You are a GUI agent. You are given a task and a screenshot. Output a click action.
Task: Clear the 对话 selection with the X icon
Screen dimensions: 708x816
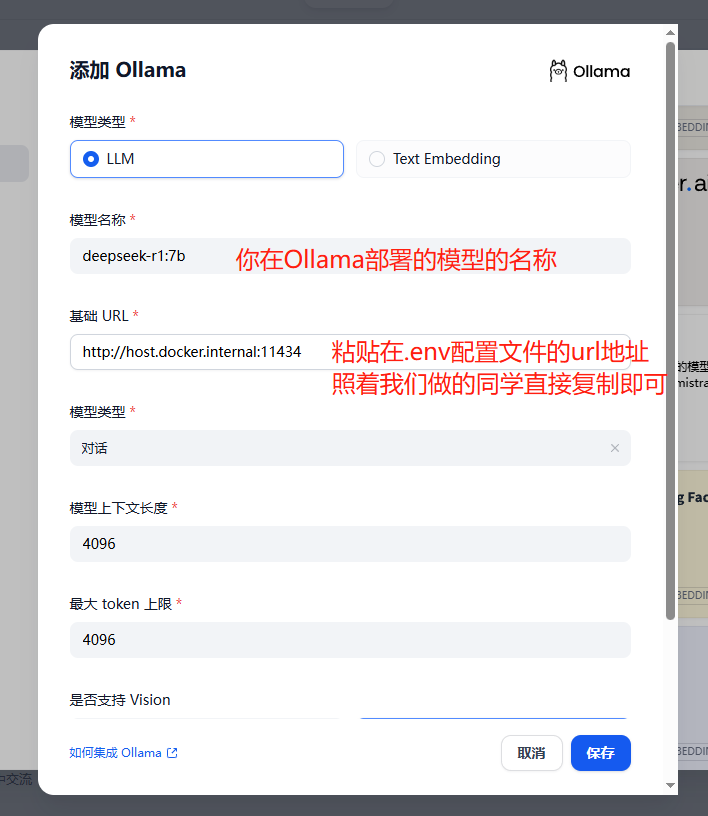click(x=614, y=448)
